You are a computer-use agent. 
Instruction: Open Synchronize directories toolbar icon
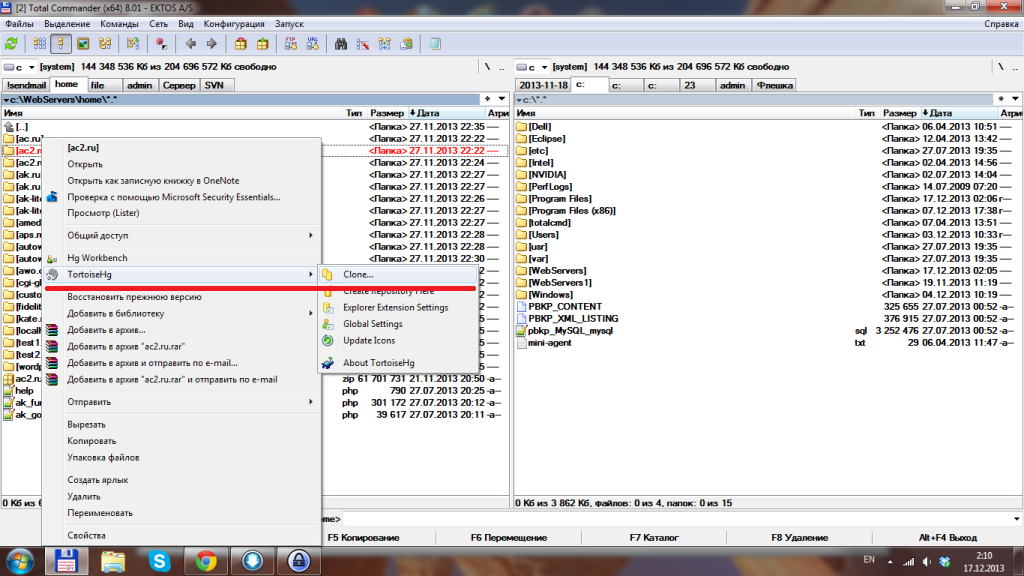coord(385,44)
